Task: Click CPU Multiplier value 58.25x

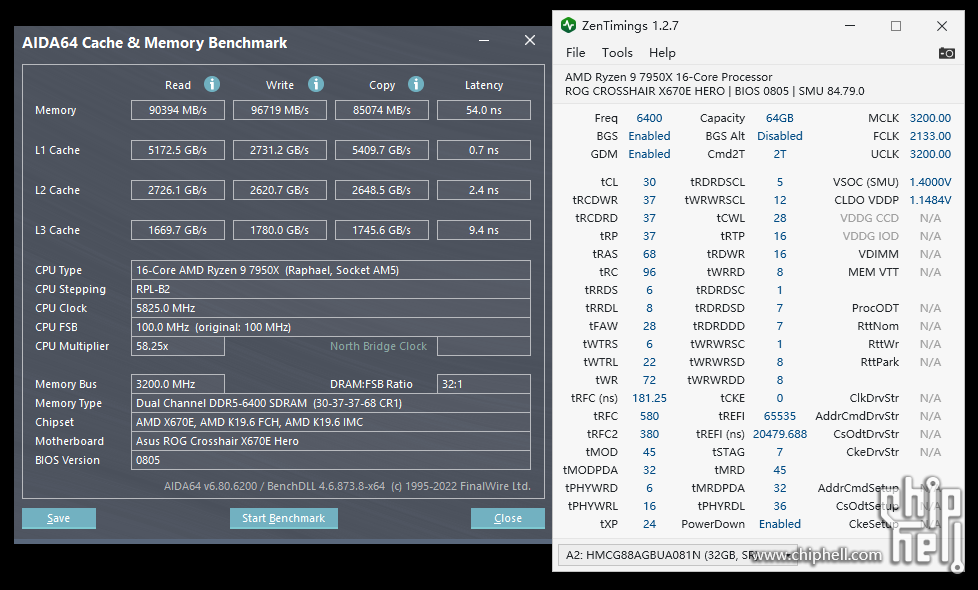Action: 178,346
